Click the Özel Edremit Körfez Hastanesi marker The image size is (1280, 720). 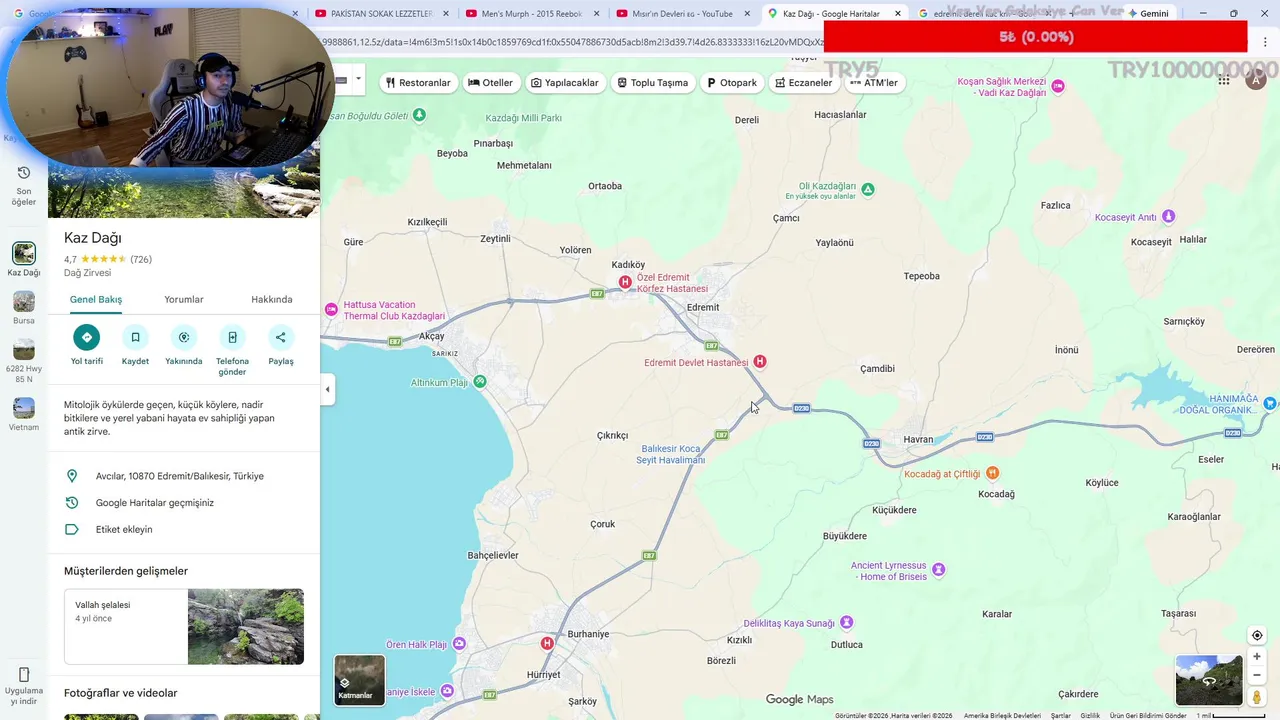click(x=625, y=282)
